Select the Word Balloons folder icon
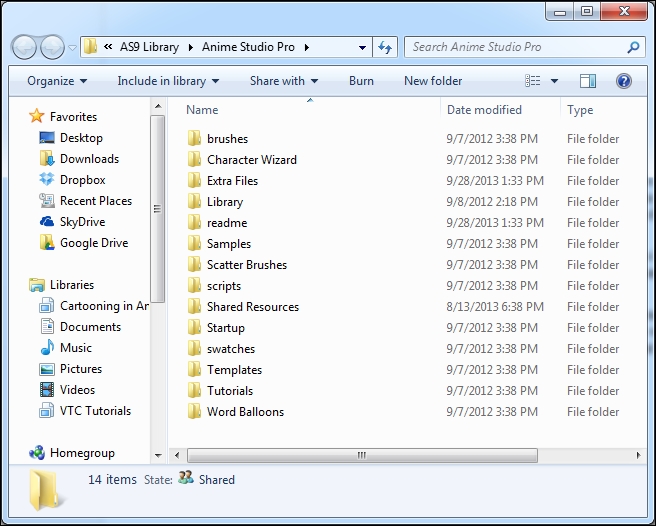Viewport: 656px width, 526px height. (x=194, y=411)
